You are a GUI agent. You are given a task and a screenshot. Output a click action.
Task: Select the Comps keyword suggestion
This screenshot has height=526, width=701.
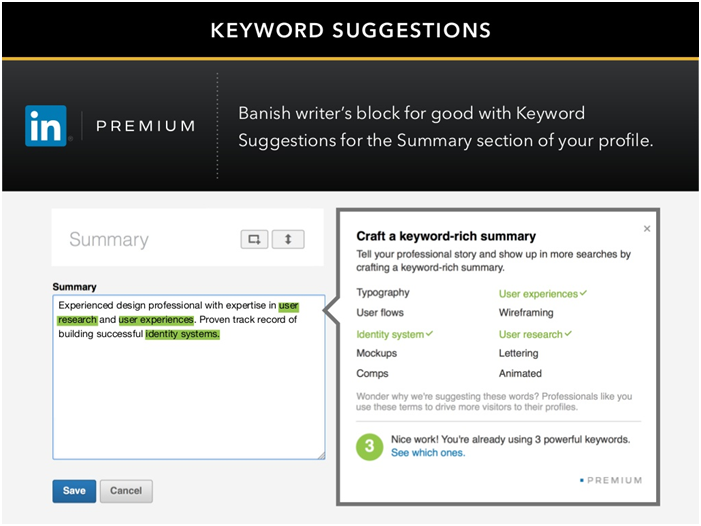[x=372, y=373]
